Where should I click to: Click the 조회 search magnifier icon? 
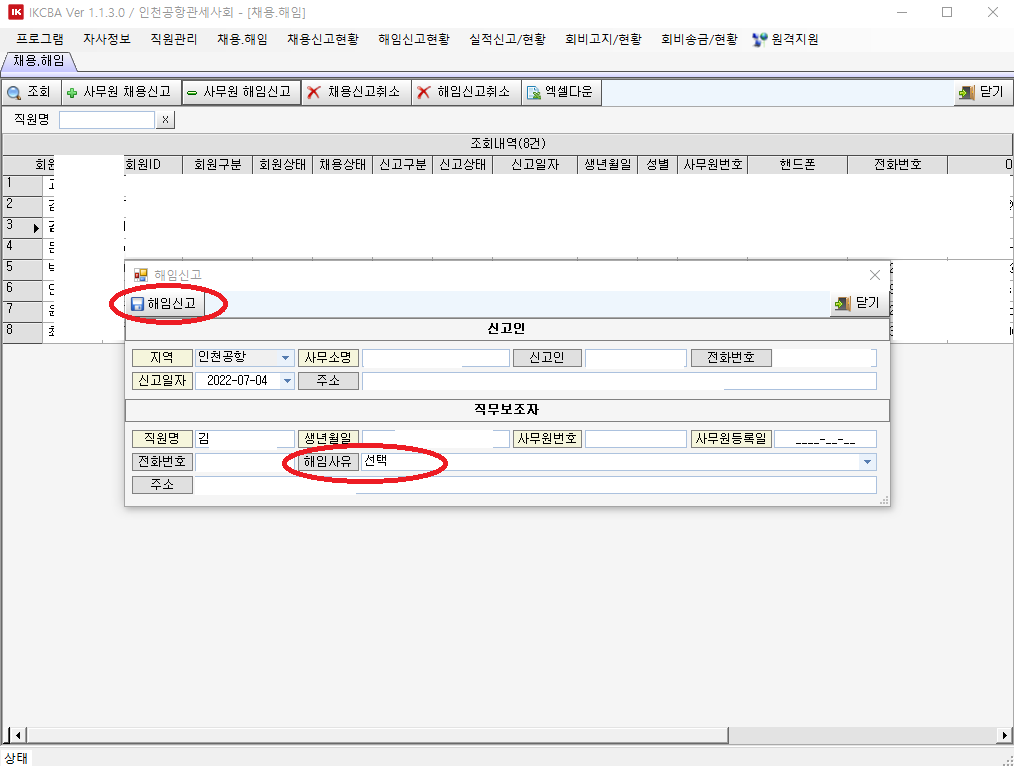[x=15, y=92]
